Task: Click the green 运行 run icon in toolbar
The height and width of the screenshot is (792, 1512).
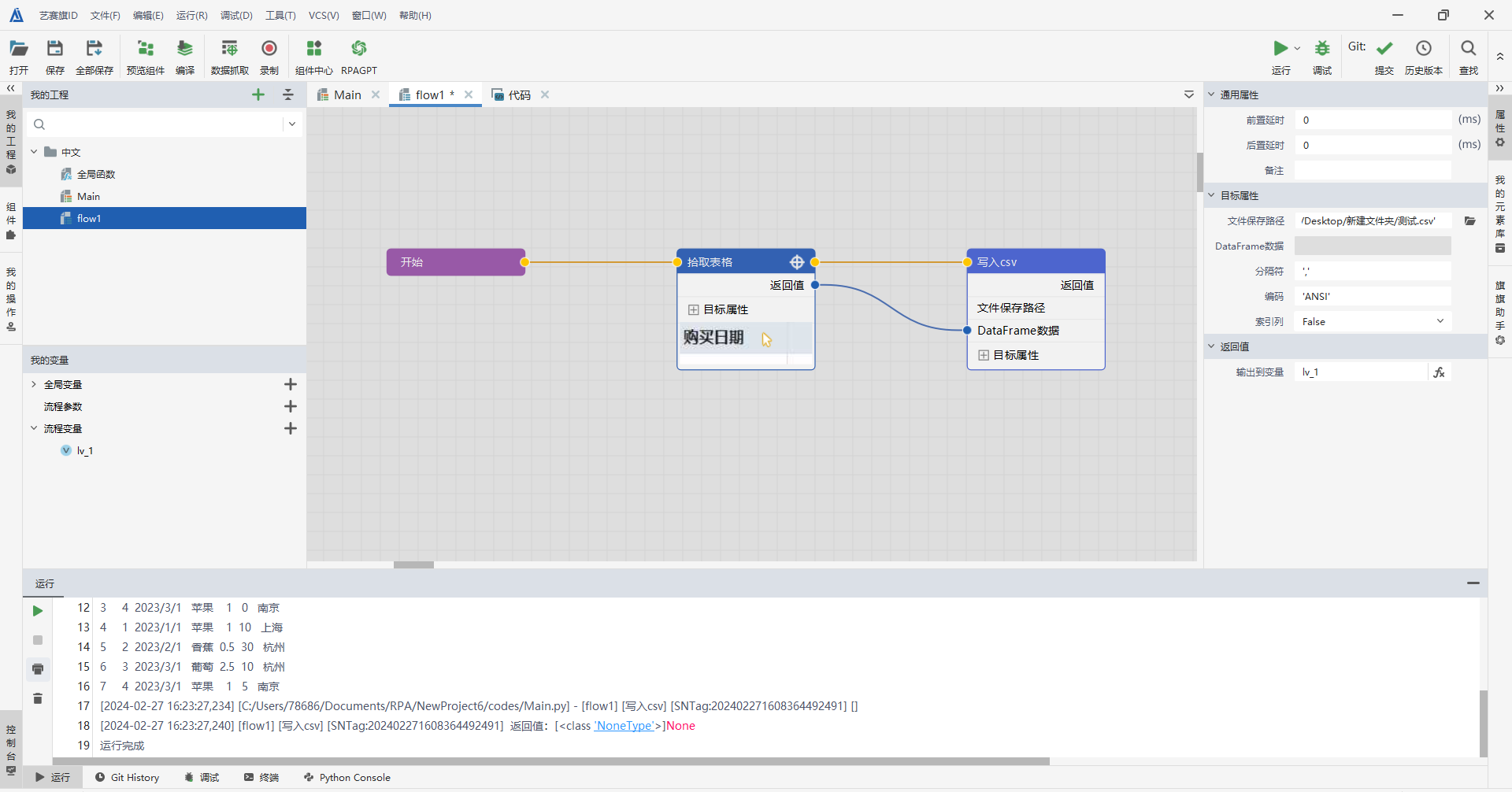Action: (x=1280, y=48)
